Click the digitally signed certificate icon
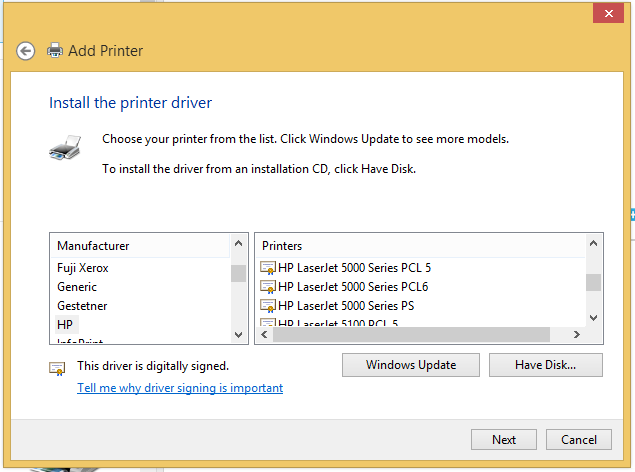 pyautogui.click(x=58, y=367)
